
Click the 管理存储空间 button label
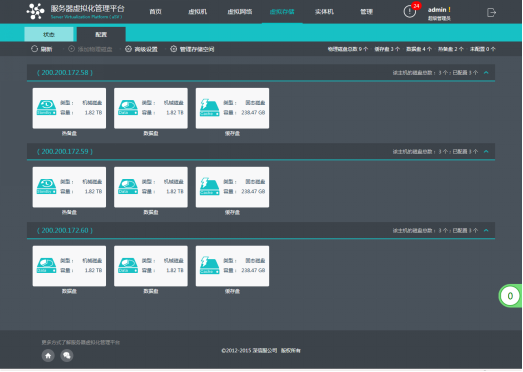(x=197, y=49)
